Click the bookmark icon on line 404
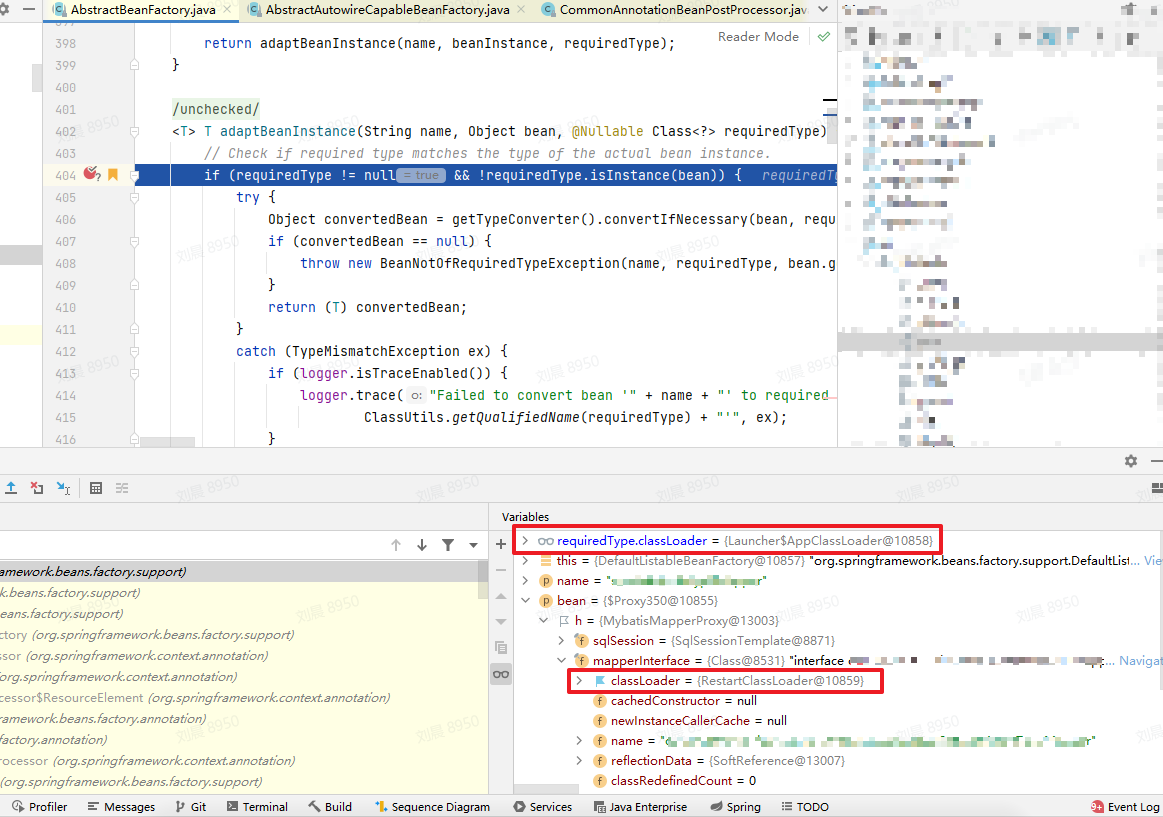The width and height of the screenshot is (1163, 817). [x=113, y=175]
